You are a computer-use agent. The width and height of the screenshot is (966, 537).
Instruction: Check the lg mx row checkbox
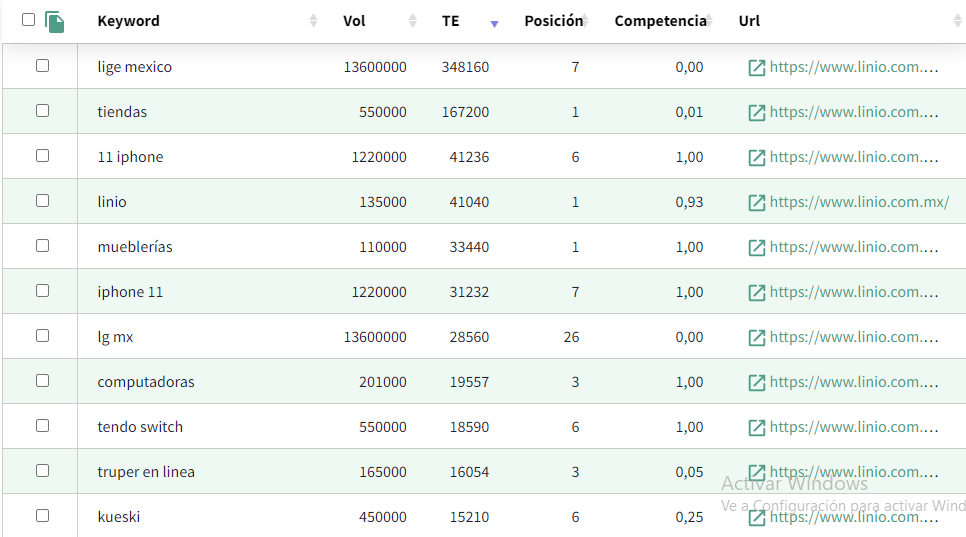(x=43, y=335)
